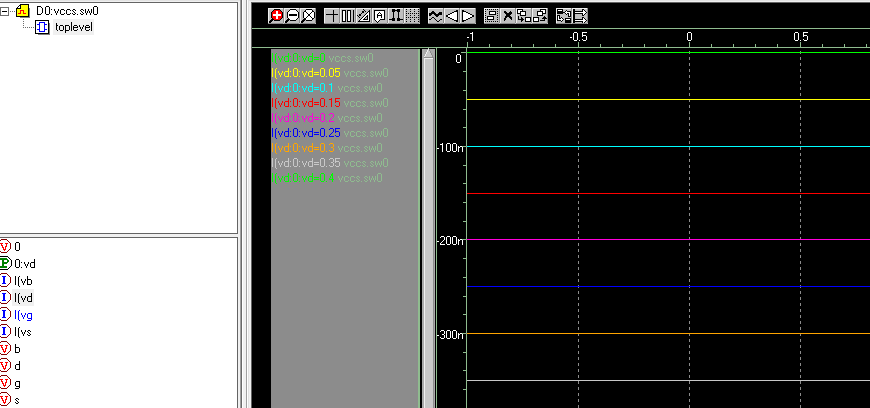The height and width of the screenshot is (408, 870).
Task: Click legend entry I(vd:0:vd=0.3
Action: pos(303,148)
